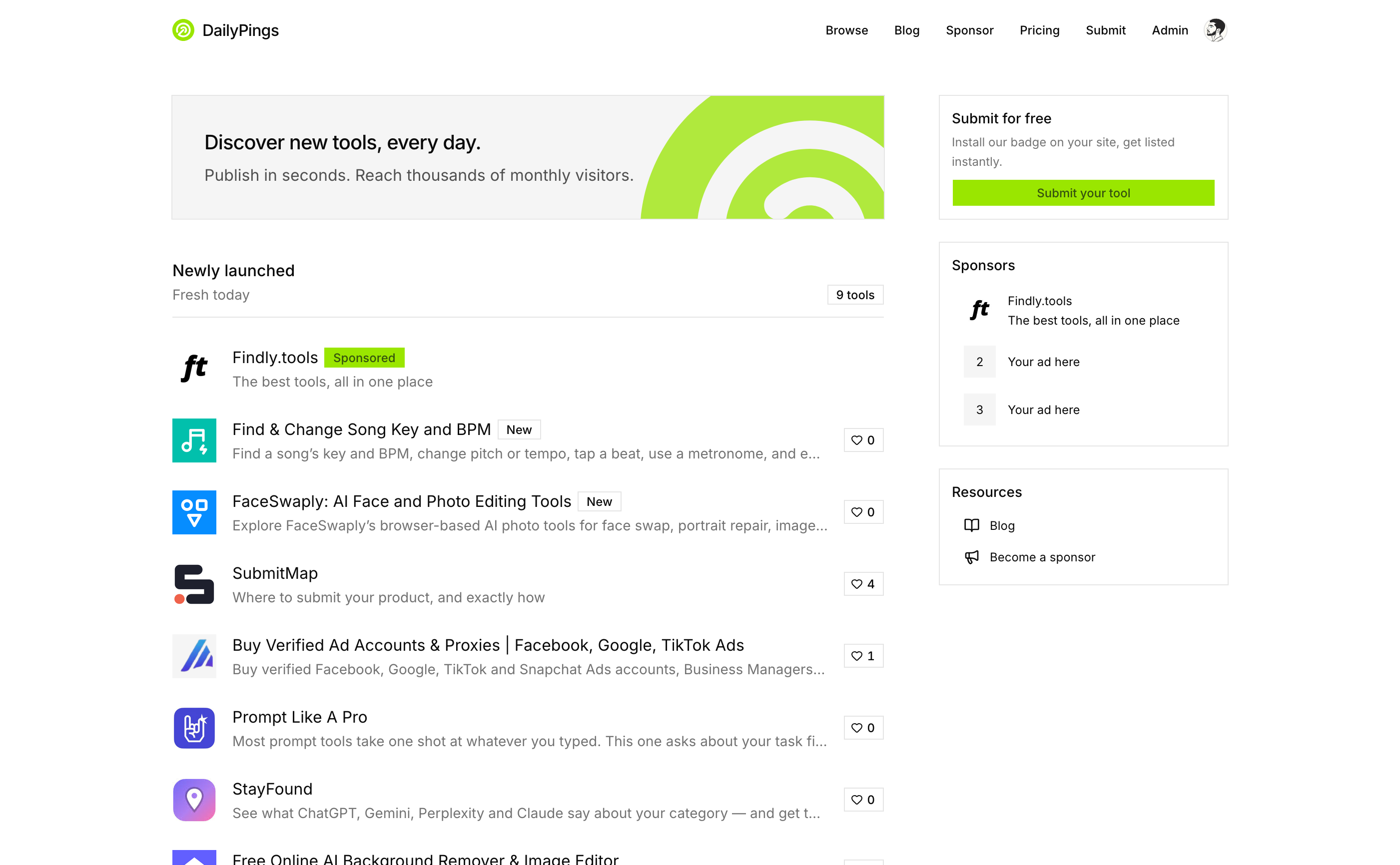This screenshot has height=865, width=1400.
Task: Open the Blog link in Resources
Action: pos(1002,526)
